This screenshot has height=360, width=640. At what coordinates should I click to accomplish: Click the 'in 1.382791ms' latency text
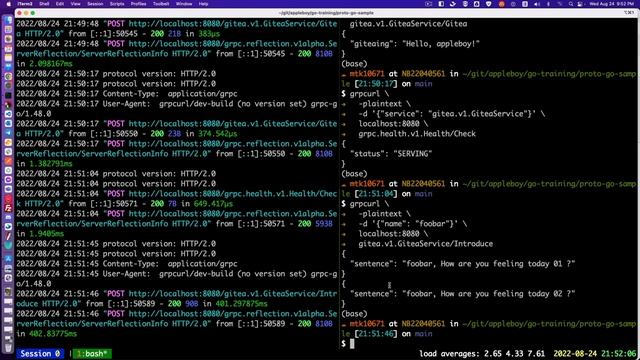[x=44, y=164]
